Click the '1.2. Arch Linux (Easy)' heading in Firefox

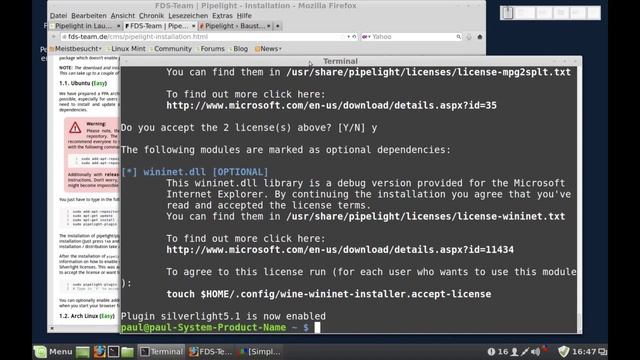[x=87, y=316]
